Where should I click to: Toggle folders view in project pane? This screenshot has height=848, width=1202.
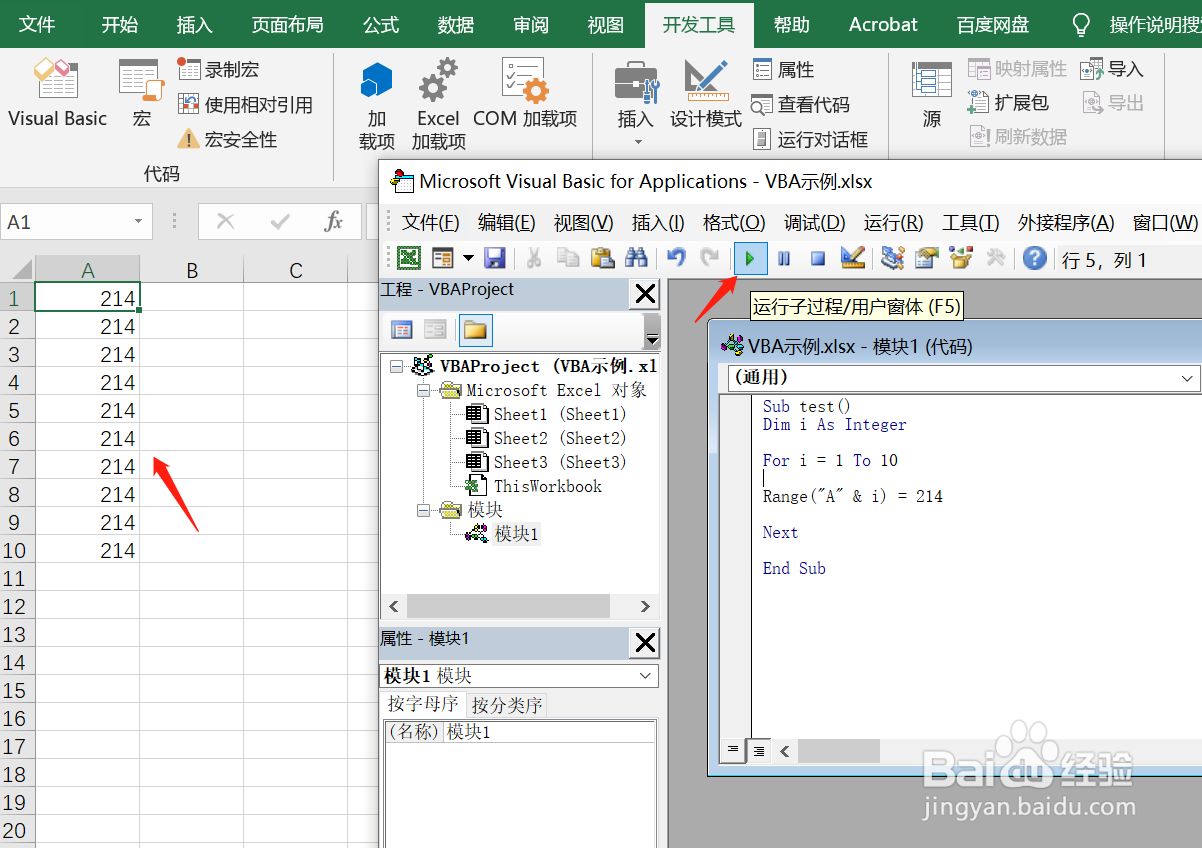point(476,329)
